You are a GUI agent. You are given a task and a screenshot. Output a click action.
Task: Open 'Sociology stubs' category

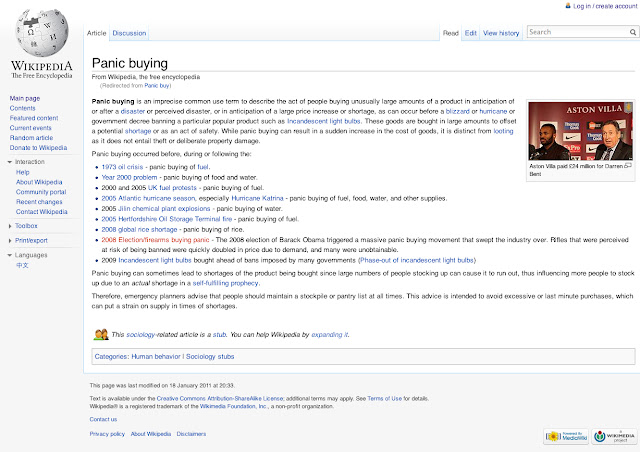(x=210, y=356)
